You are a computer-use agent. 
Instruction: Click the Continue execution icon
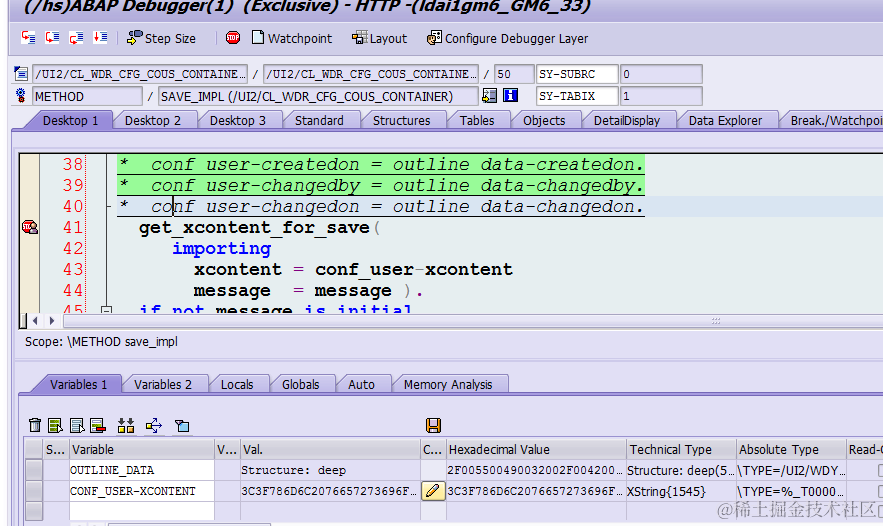(x=100, y=38)
